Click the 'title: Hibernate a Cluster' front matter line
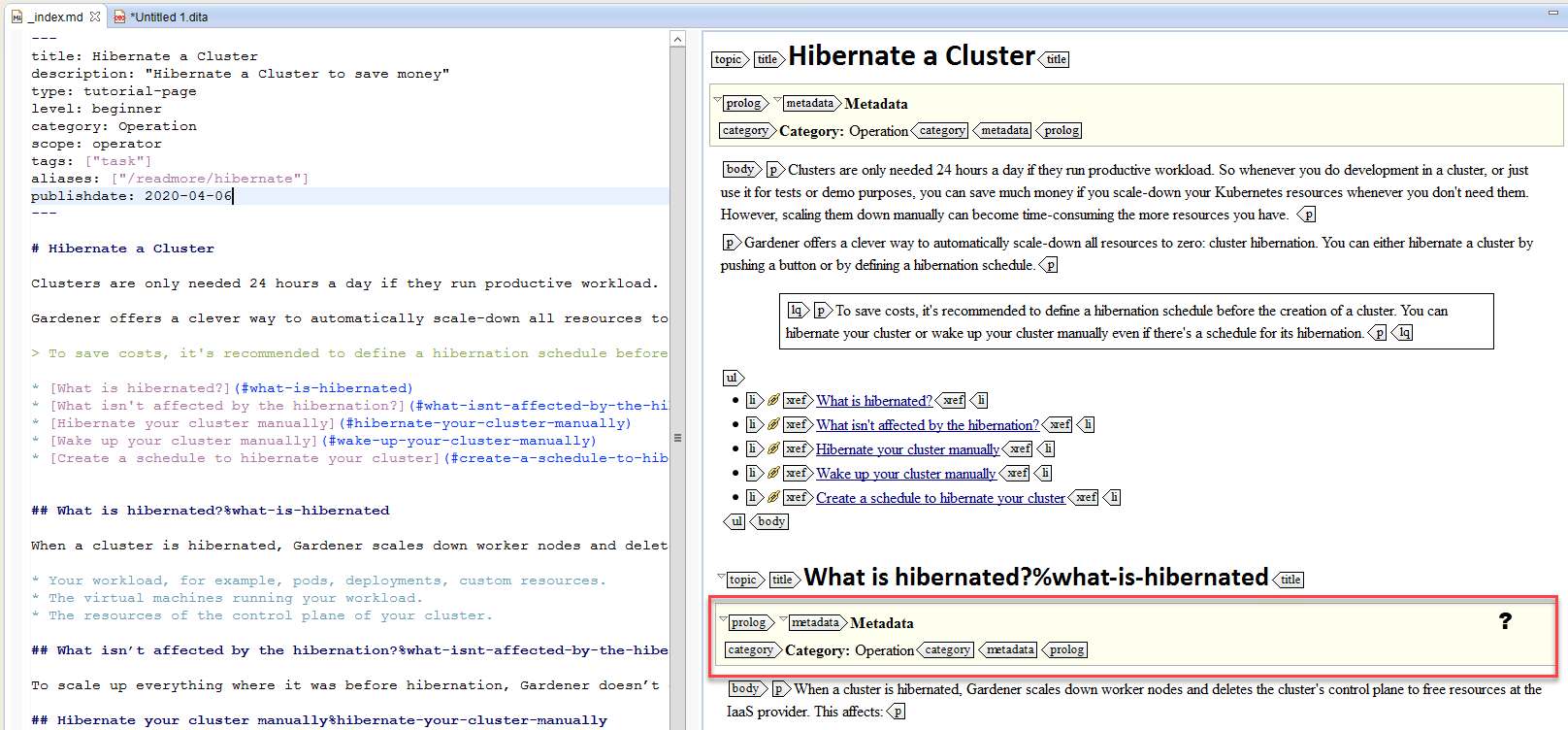Image resolution: width=1568 pixels, height=730 pixels. (145, 56)
